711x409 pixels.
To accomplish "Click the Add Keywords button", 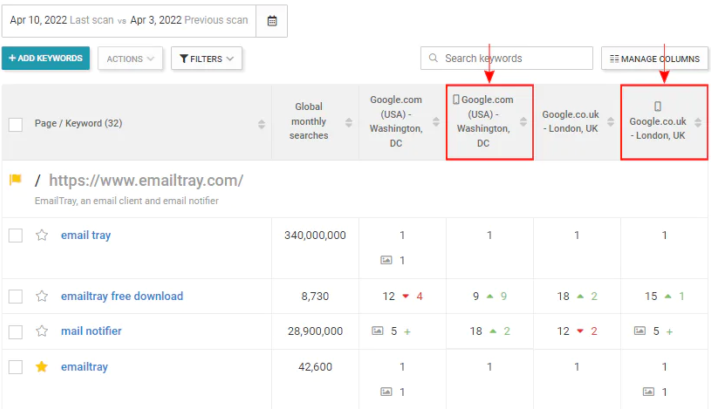I will (x=46, y=59).
